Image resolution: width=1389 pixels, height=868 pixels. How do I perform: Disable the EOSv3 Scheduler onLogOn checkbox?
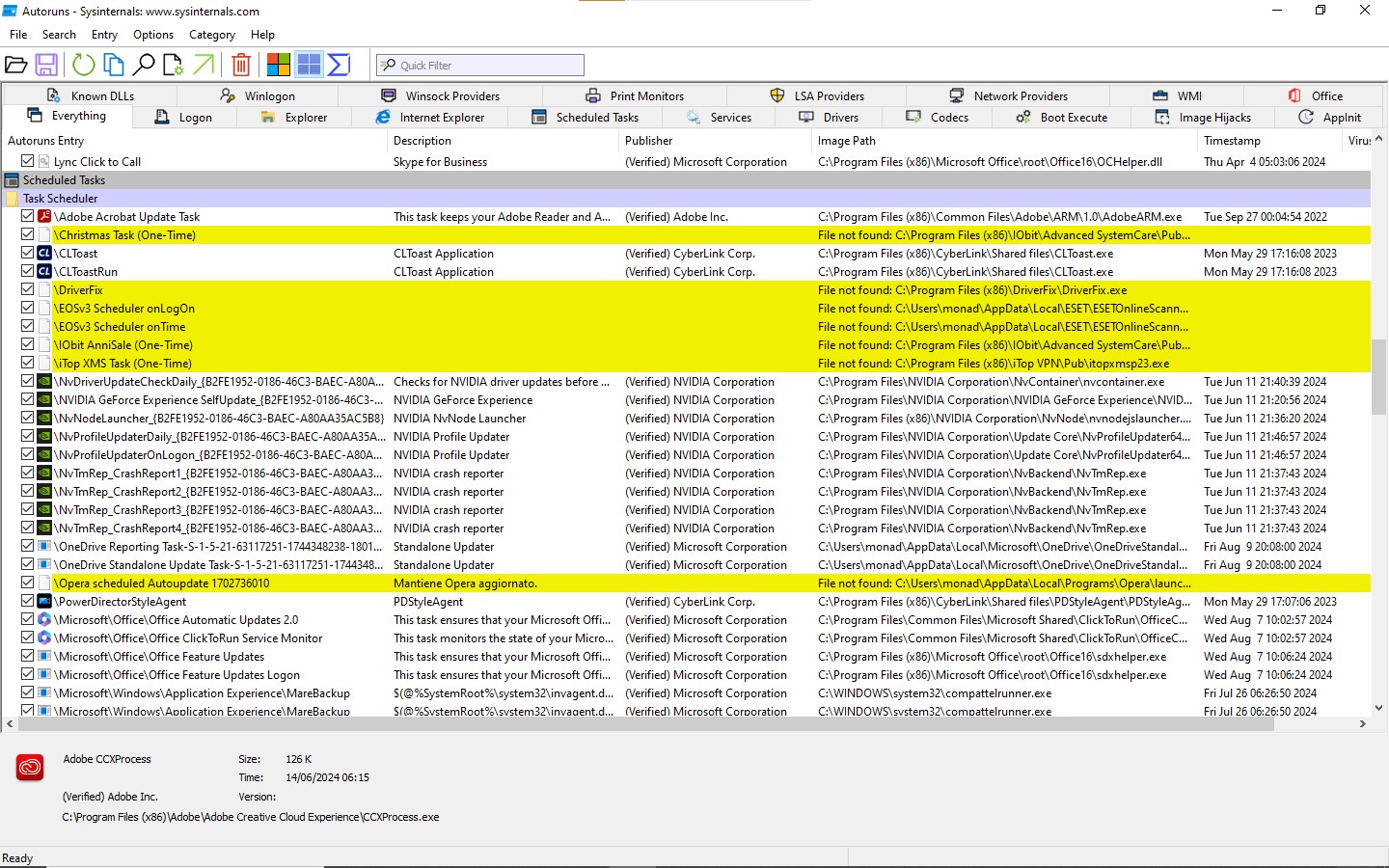[x=28, y=309]
